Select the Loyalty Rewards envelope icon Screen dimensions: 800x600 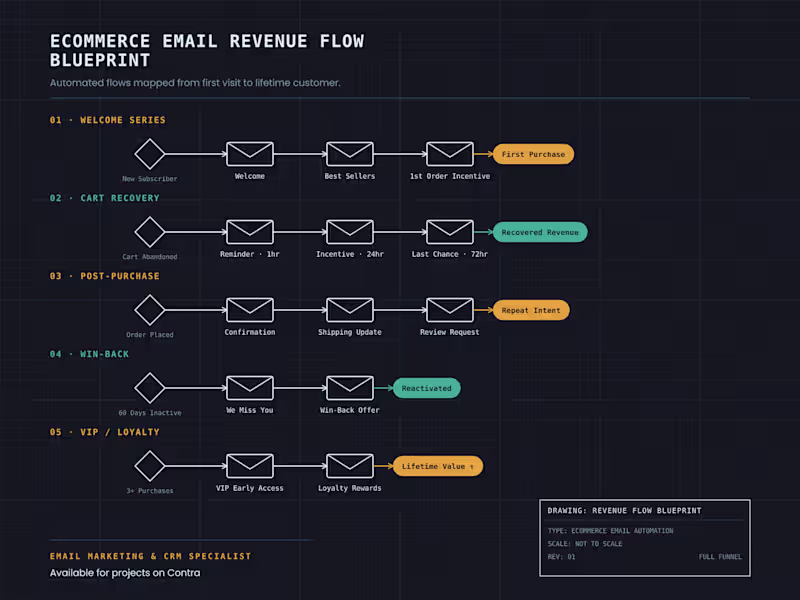(349, 466)
